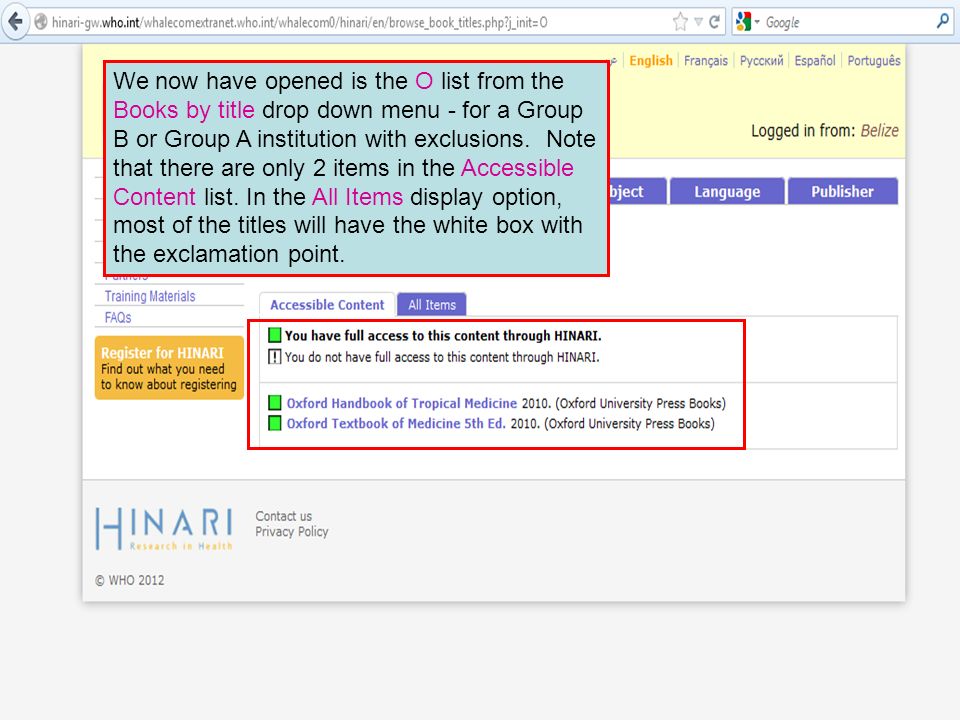Switch language to Português
Viewport: 960px width, 720px height.
click(874, 61)
